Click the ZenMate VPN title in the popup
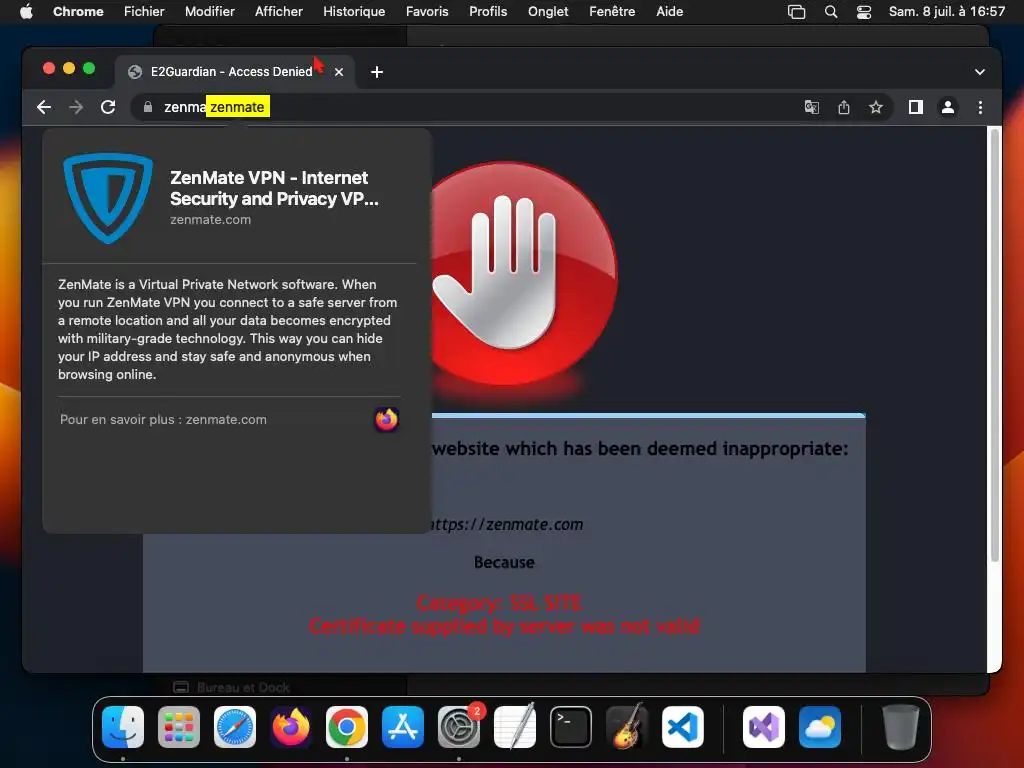 tap(274, 188)
